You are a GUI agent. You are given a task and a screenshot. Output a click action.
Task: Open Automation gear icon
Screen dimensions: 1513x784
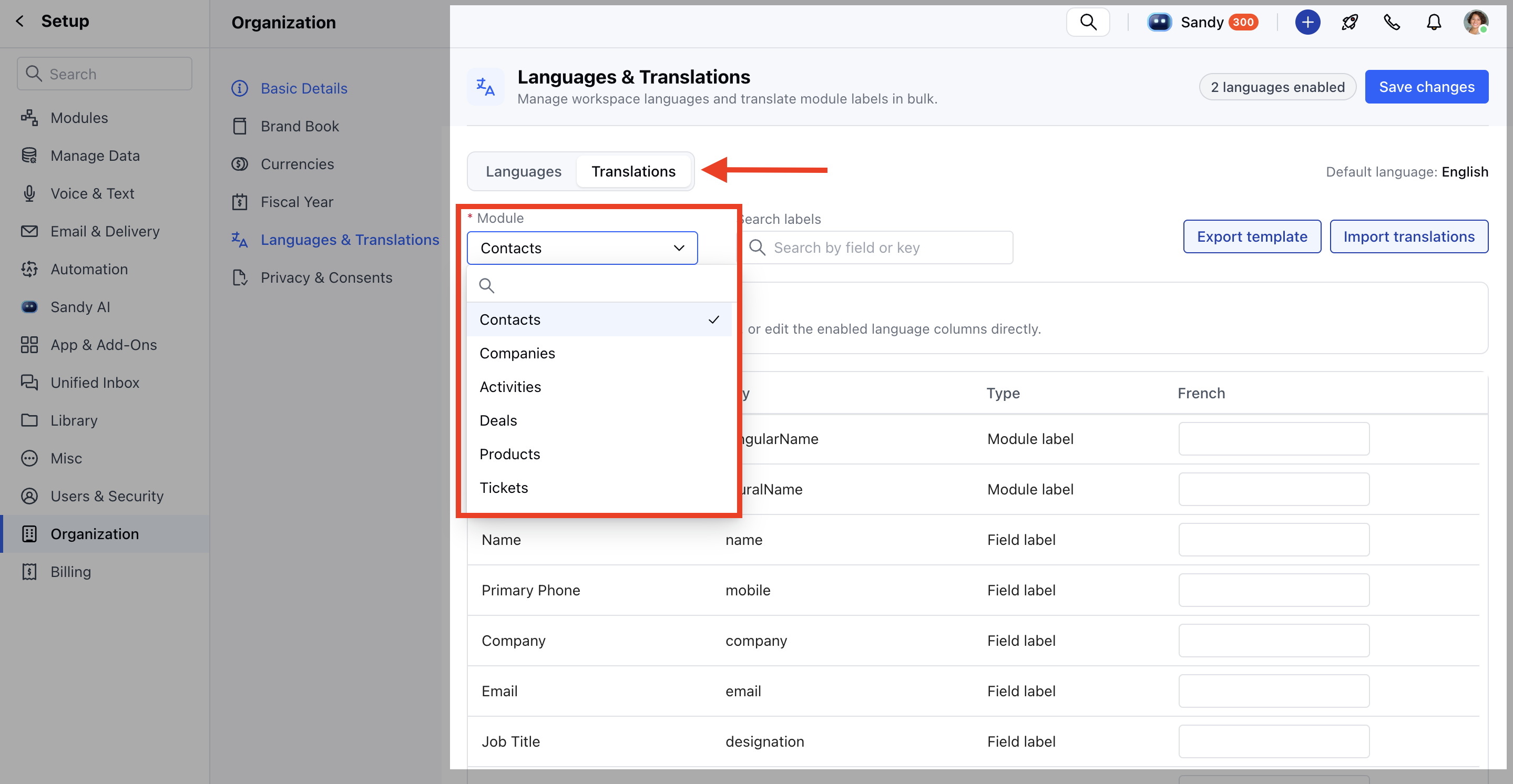tap(29, 269)
